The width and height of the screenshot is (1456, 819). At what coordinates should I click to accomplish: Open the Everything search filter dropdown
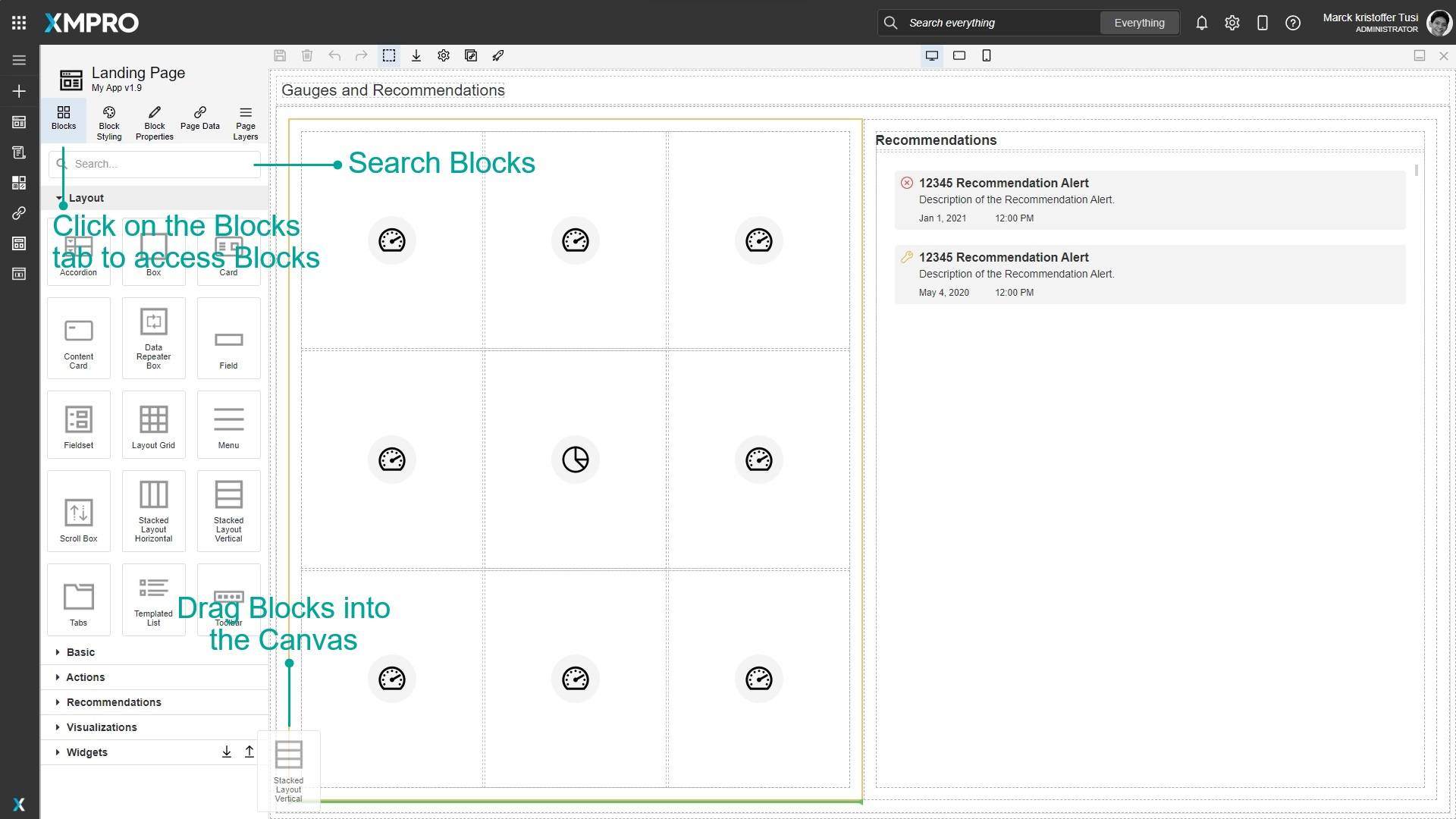coord(1139,23)
